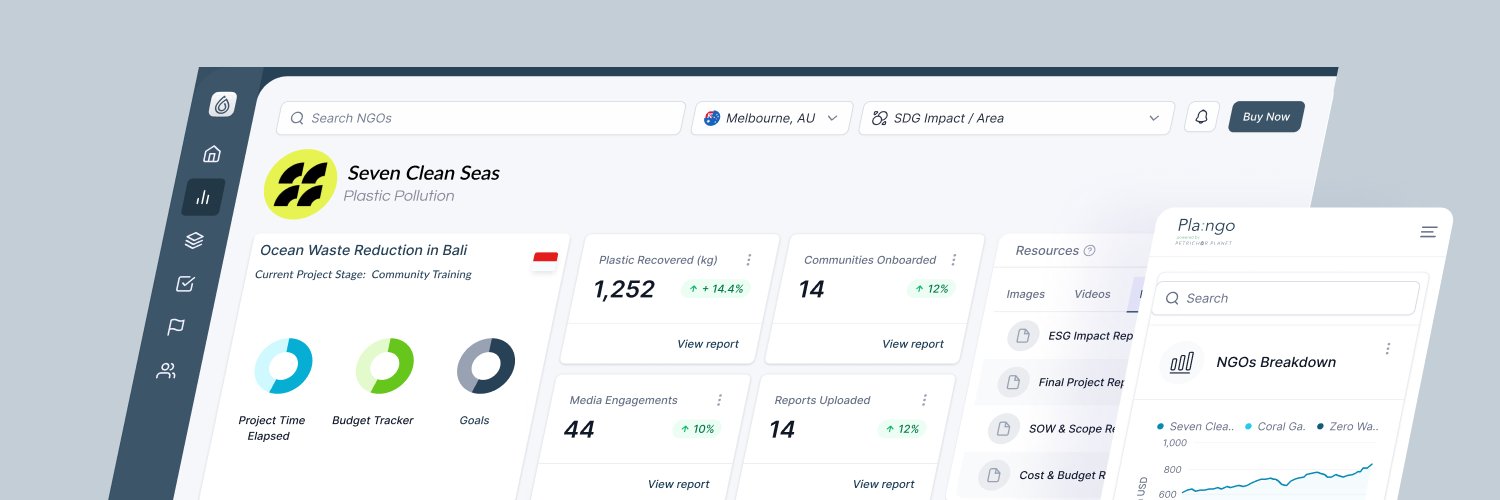Click the 12% badge on Communities Onboarded
1500x500 pixels.
(931, 289)
